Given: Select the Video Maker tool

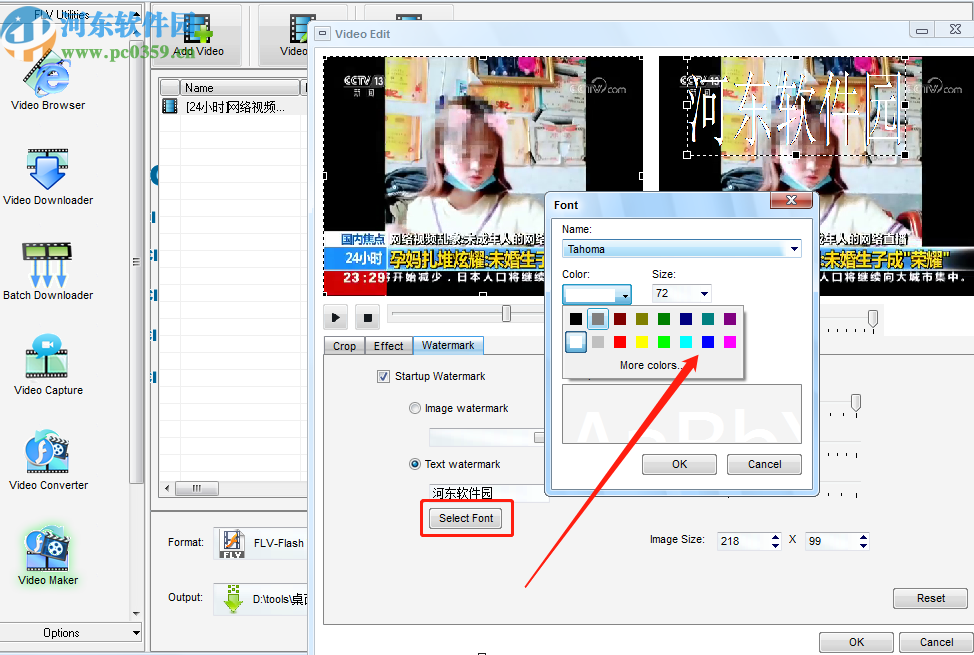Looking at the screenshot, I should [48, 556].
